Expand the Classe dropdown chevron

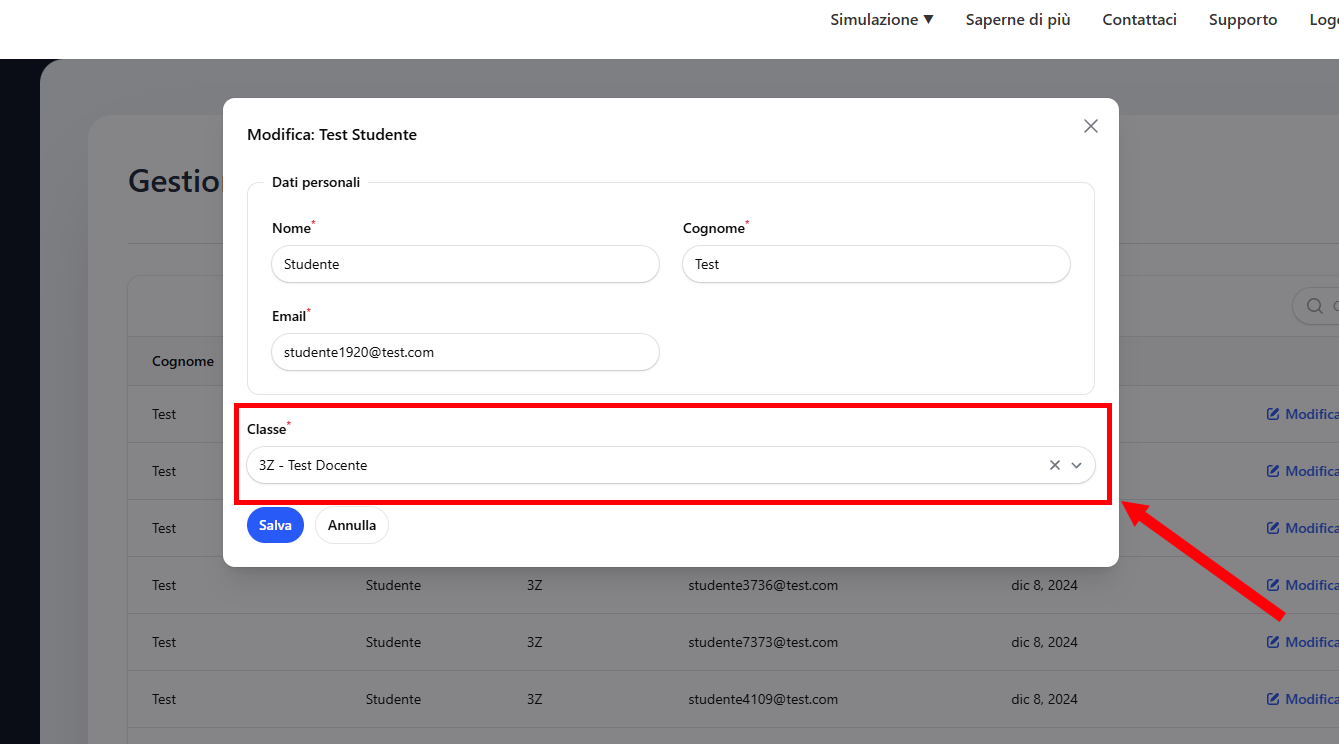pos(1077,465)
